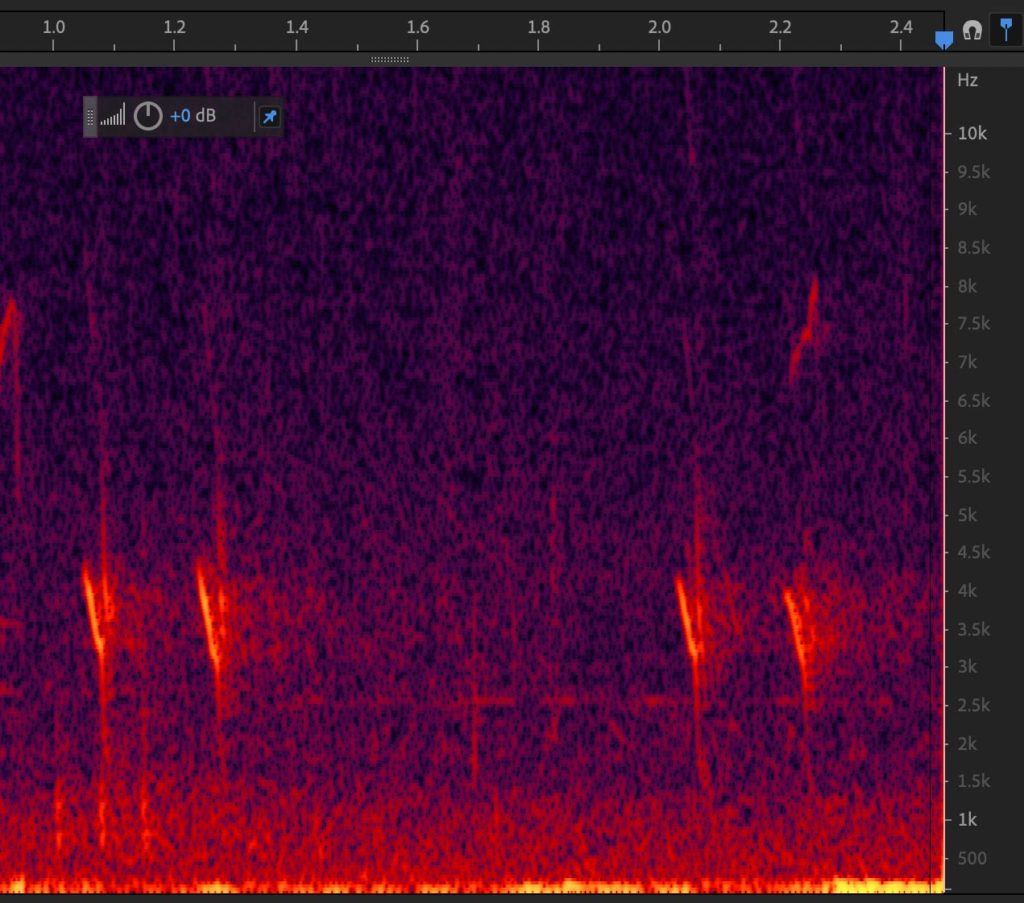Screen dimensions: 1024x903
Task: Click the 9.5k label on frequency scale
Action: (974, 172)
